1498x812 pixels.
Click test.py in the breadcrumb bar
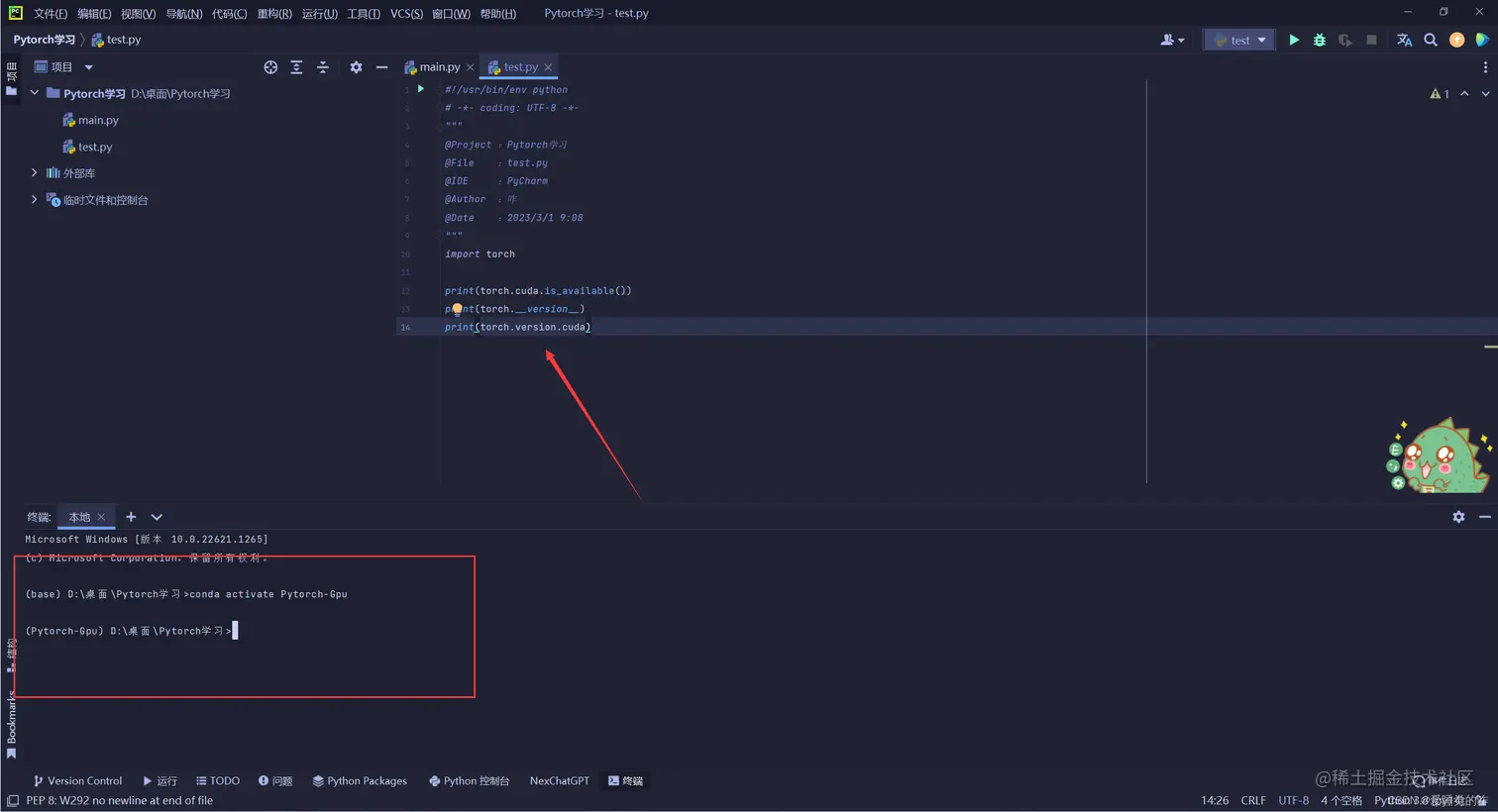coord(117,40)
